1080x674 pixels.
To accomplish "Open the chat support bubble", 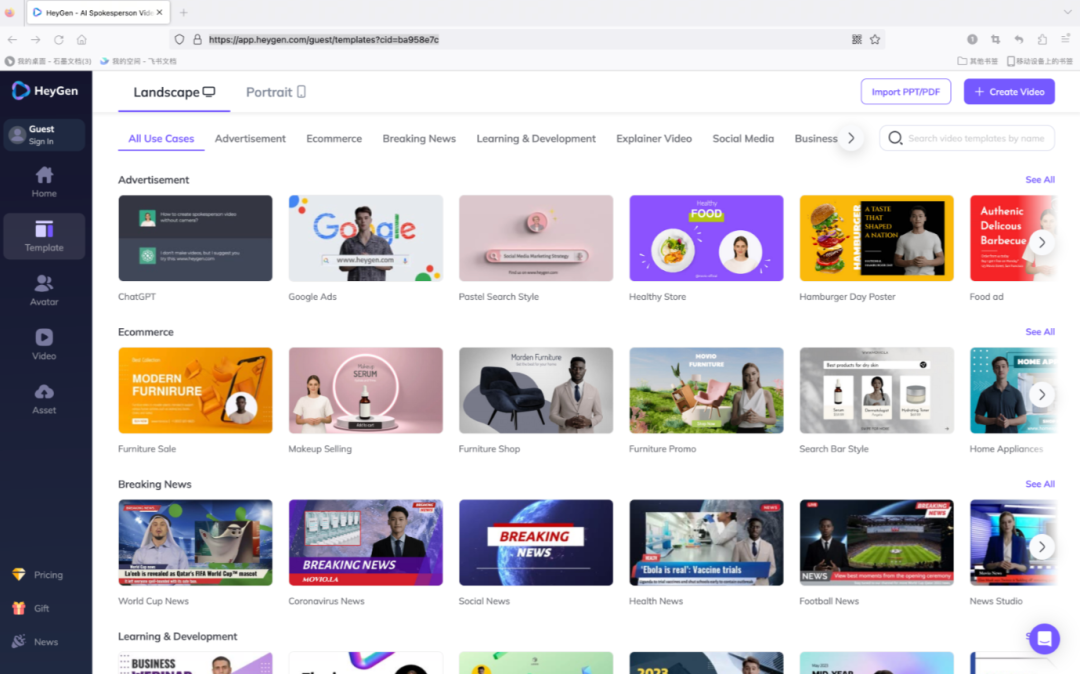I will (1044, 639).
